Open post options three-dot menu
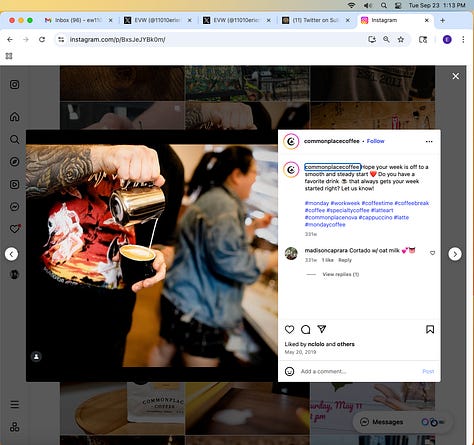This screenshot has width=474, height=445. pos(429,141)
